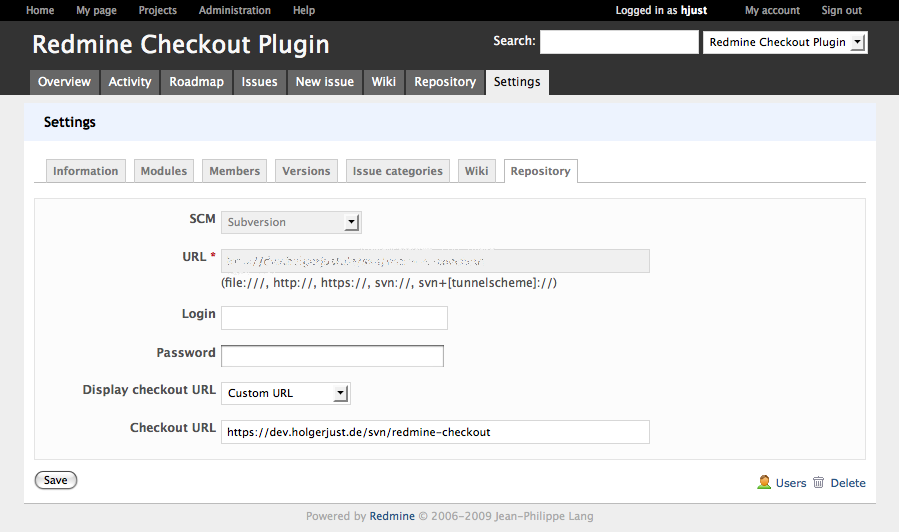Viewport: 899px width, 532px height.
Task: Switch to the Information settings tab
Action: [x=85, y=171]
